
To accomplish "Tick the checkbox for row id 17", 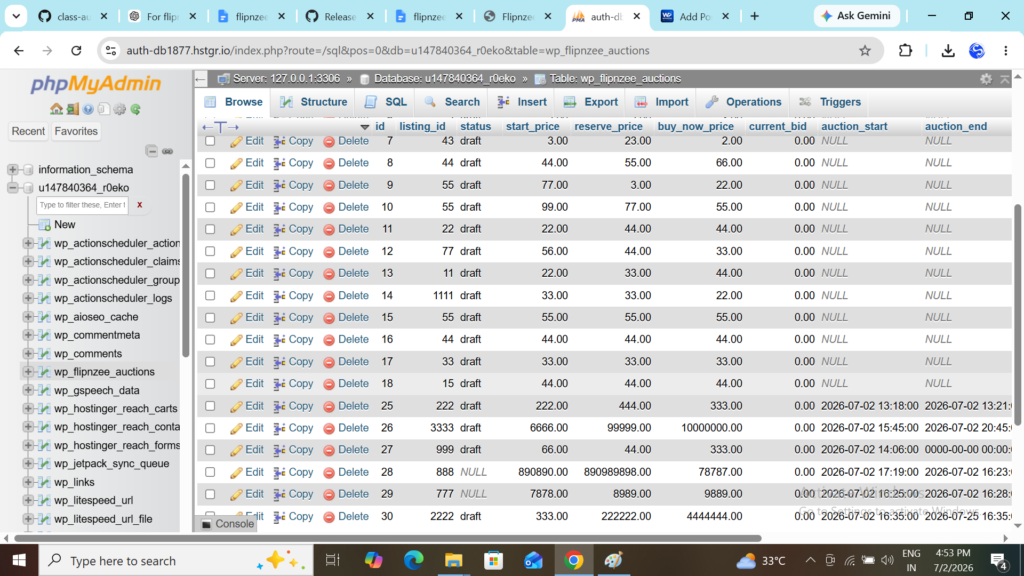I will coord(210,362).
